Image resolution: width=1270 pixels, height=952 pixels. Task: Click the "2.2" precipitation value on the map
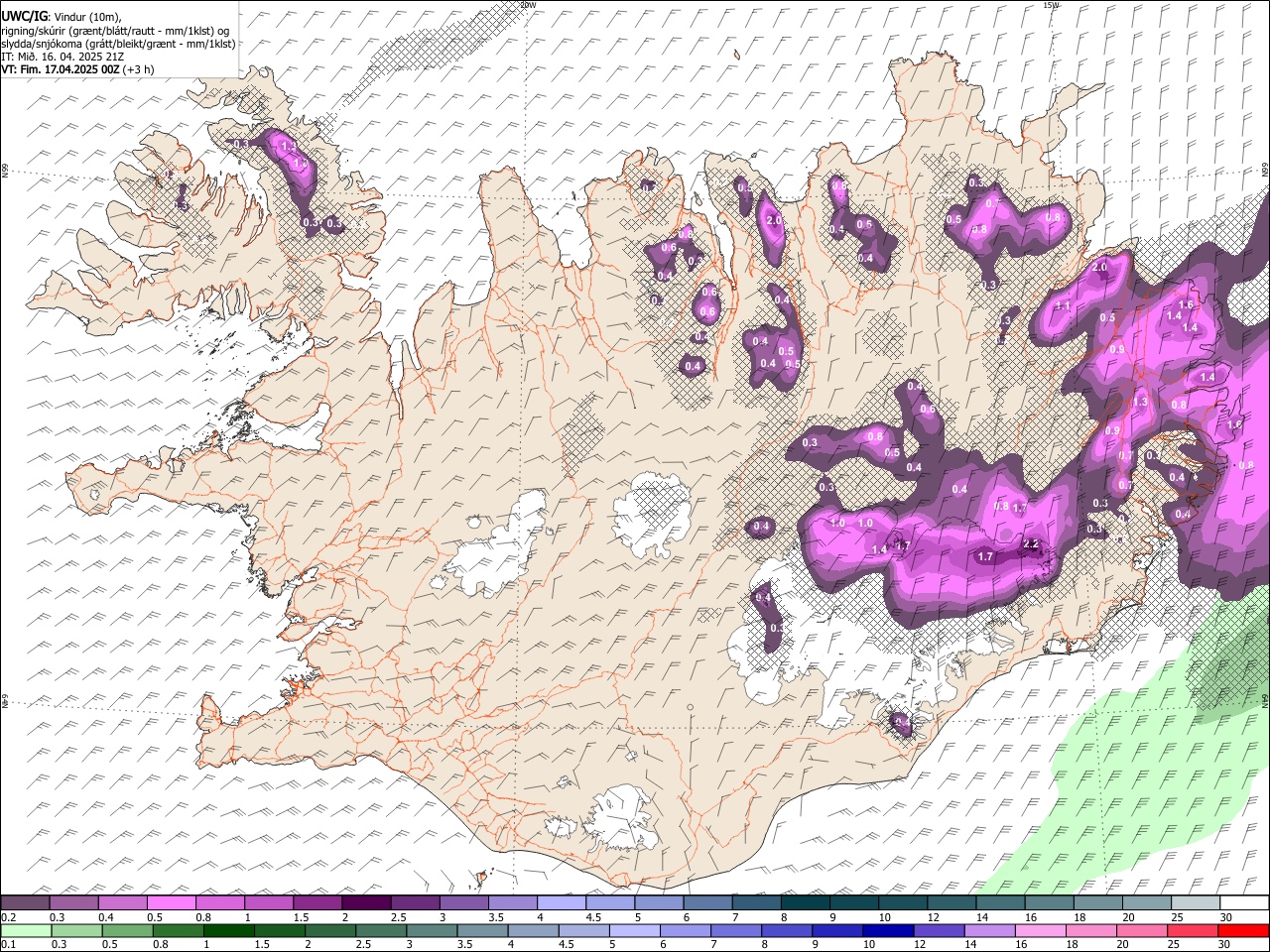pyautogui.click(x=1031, y=543)
